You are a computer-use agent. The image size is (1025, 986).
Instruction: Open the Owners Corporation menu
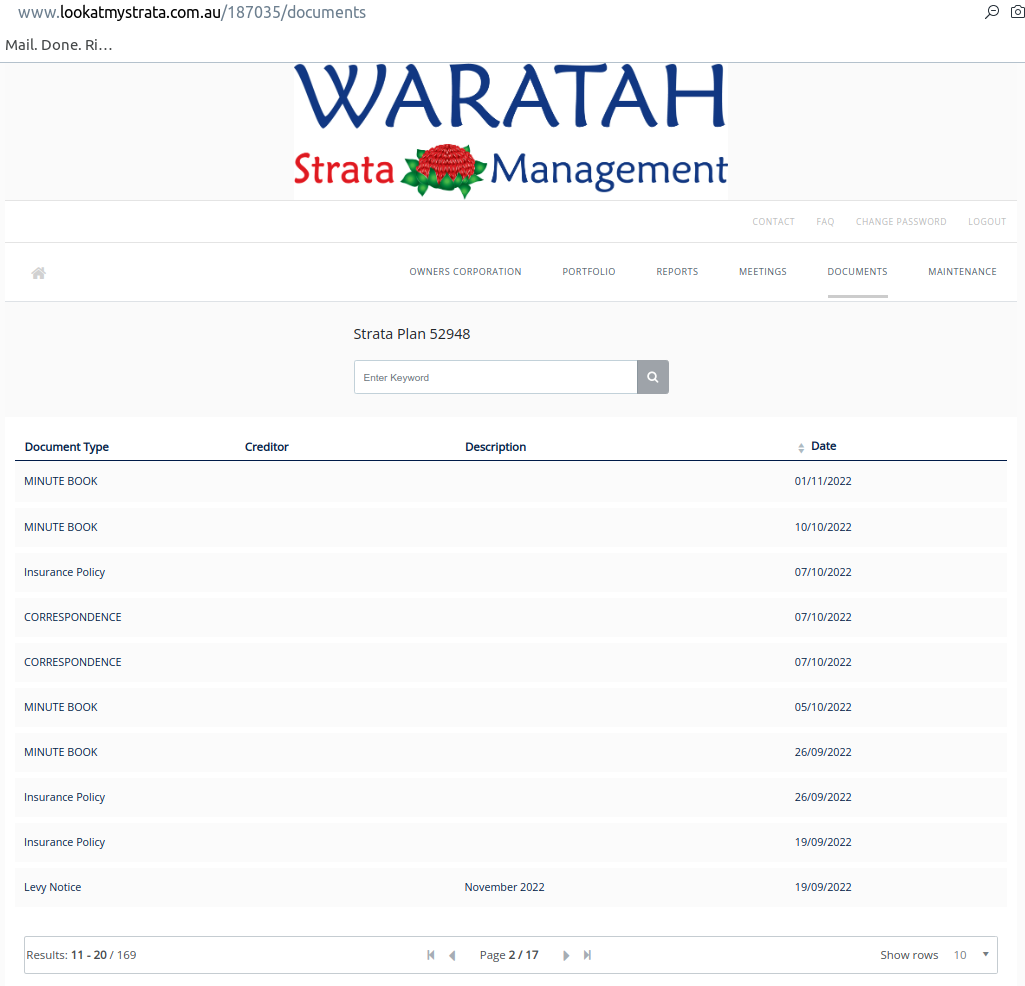pos(465,272)
